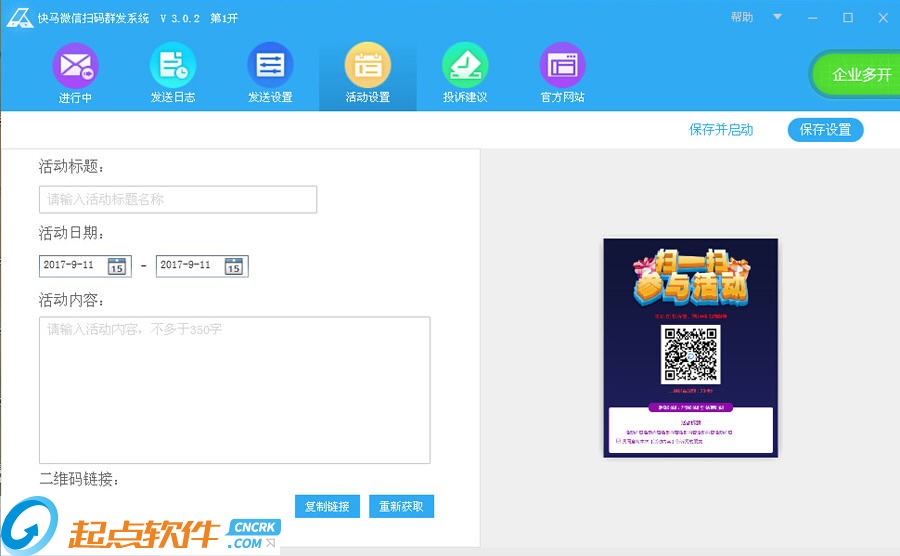Open the end date calendar picker

tap(234, 266)
